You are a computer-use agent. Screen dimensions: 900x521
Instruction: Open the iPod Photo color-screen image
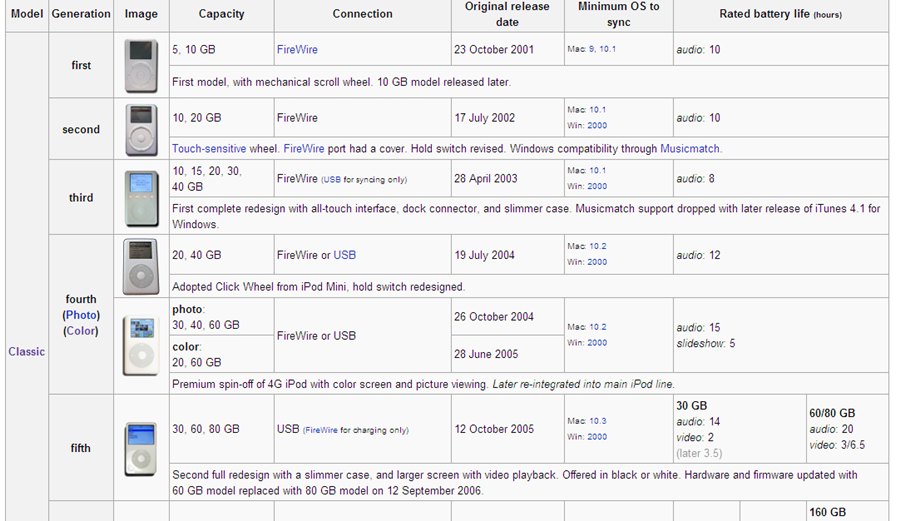(141, 346)
